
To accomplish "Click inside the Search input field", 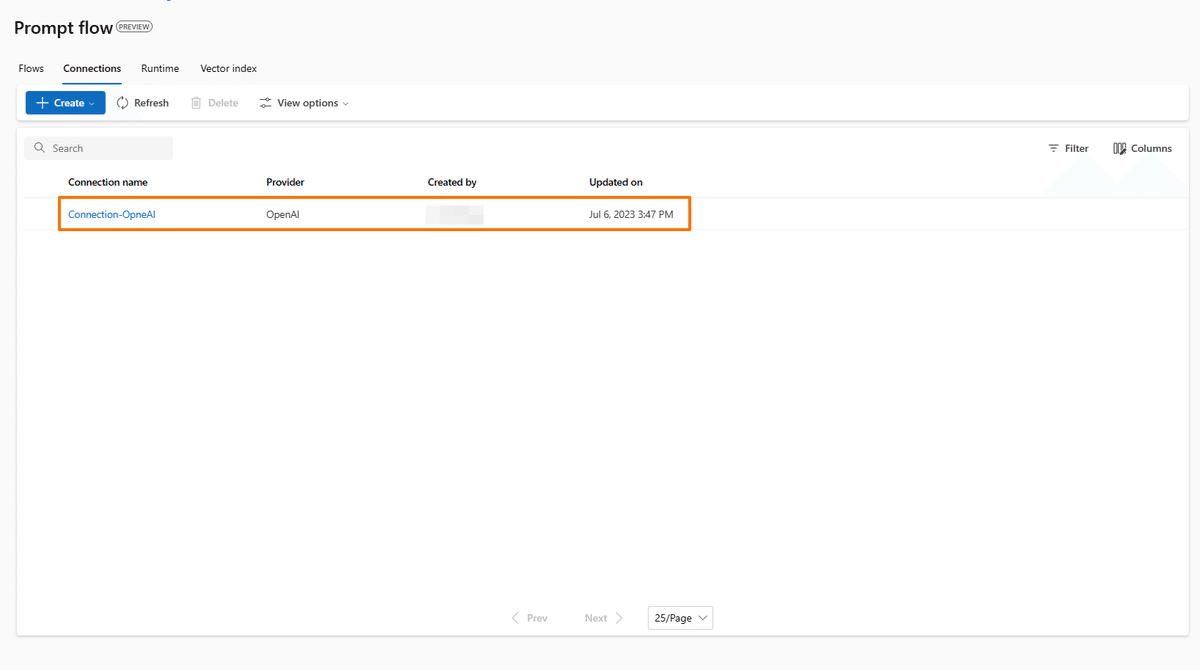I will [x=100, y=147].
